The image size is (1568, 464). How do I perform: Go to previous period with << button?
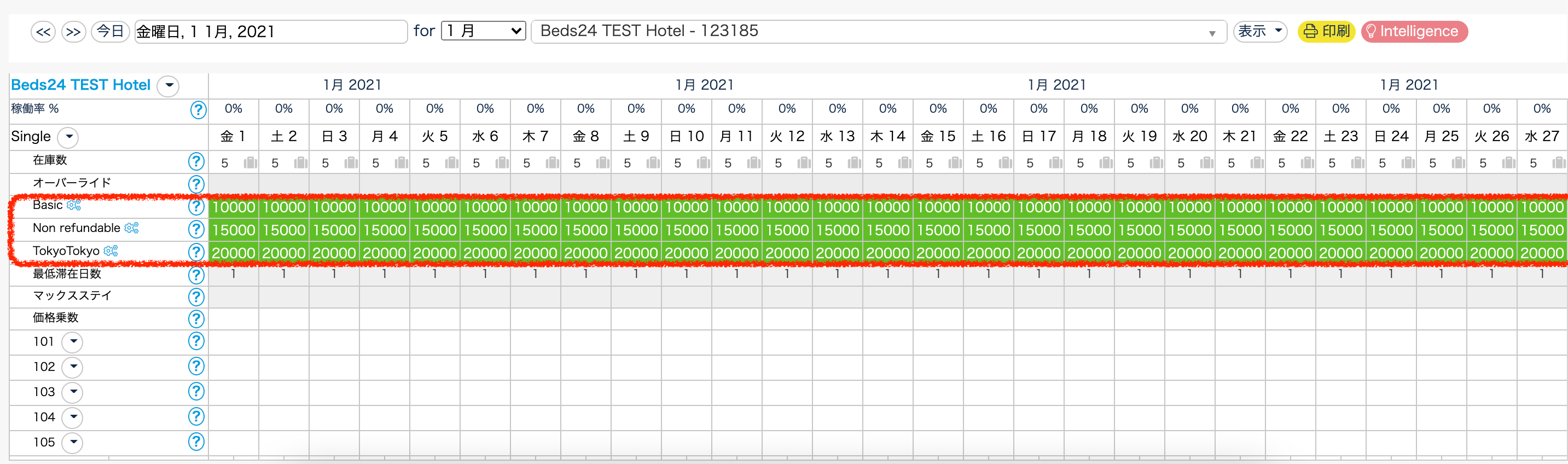tap(43, 32)
